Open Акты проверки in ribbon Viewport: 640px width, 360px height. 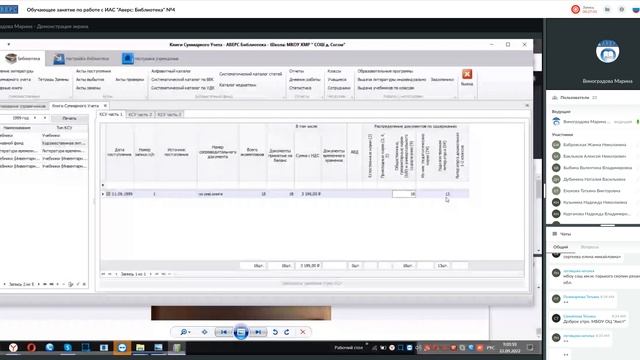[130, 80]
